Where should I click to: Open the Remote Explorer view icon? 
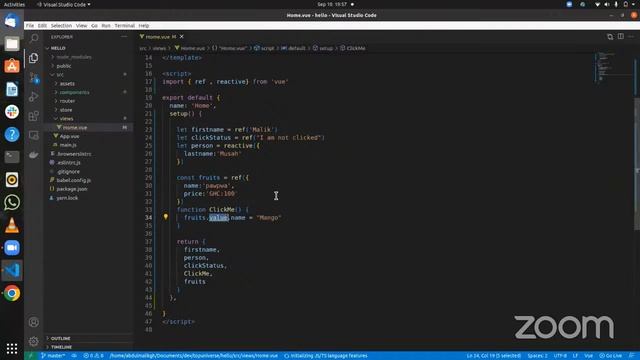point(34,135)
